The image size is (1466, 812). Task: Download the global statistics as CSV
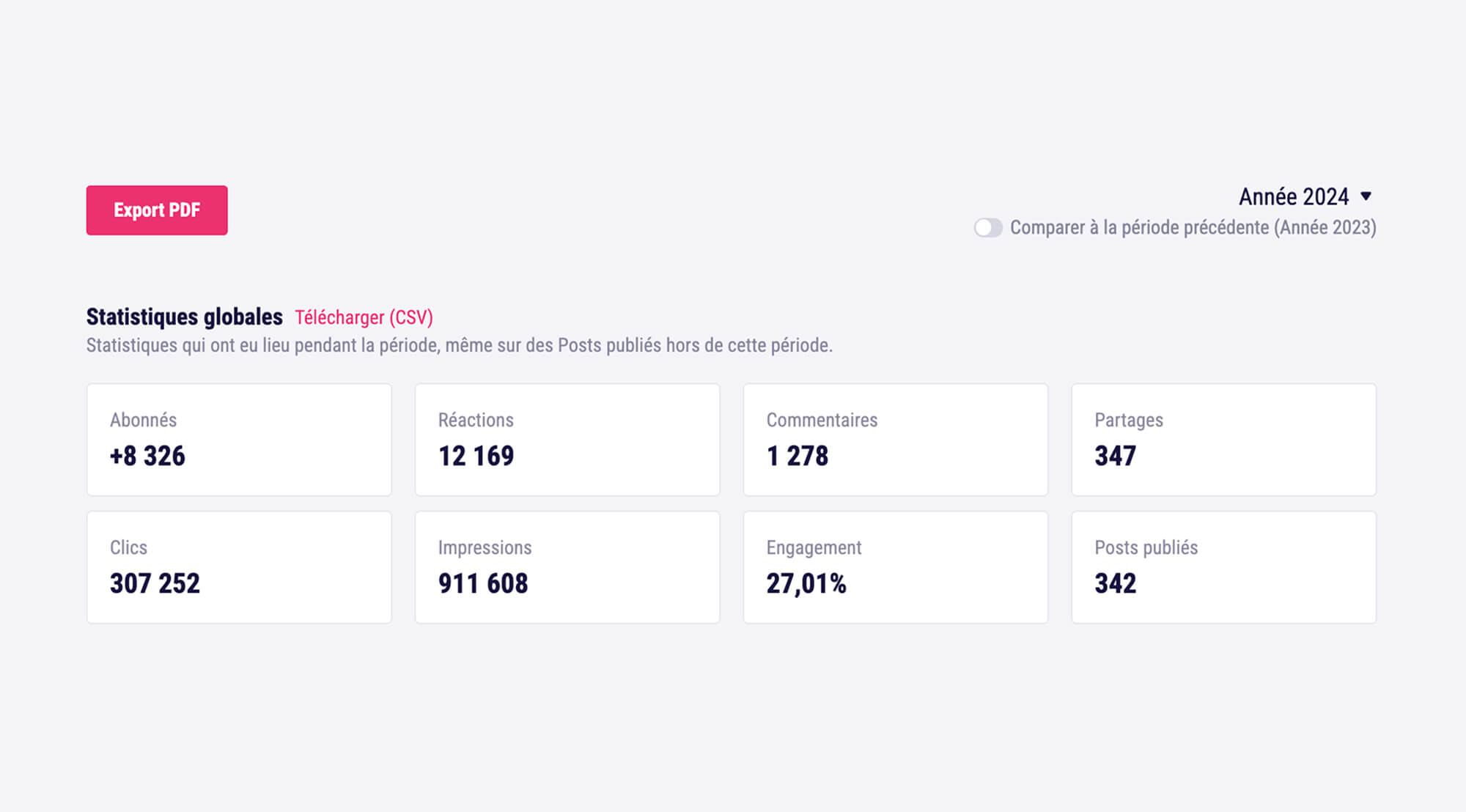[x=364, y=317]
